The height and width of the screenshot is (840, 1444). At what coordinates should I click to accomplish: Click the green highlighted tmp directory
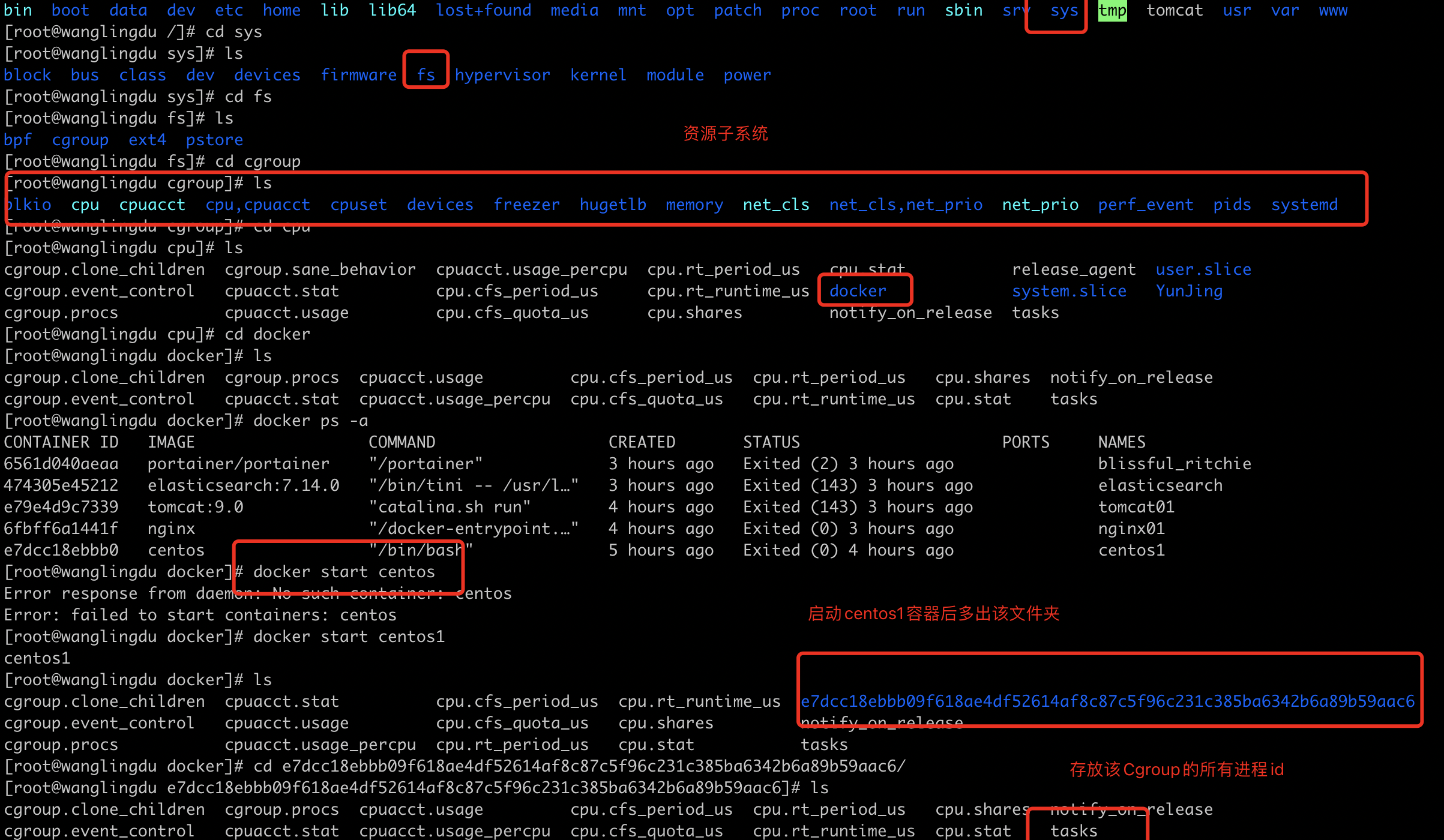click(x=1112, y=11)
